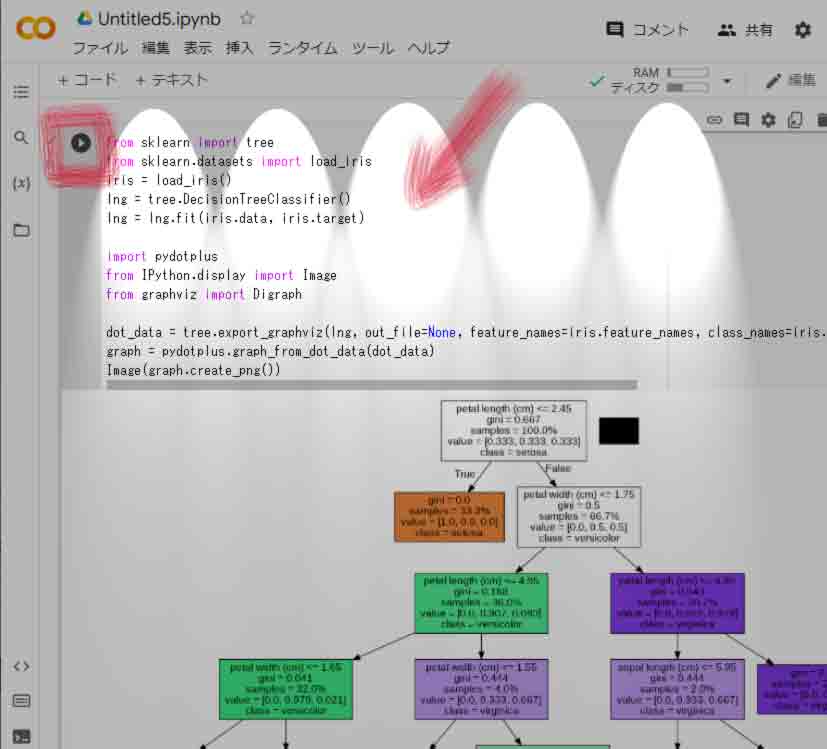Add a comment to the cell
The image size is (827, 749).
[x=741, y=120]
